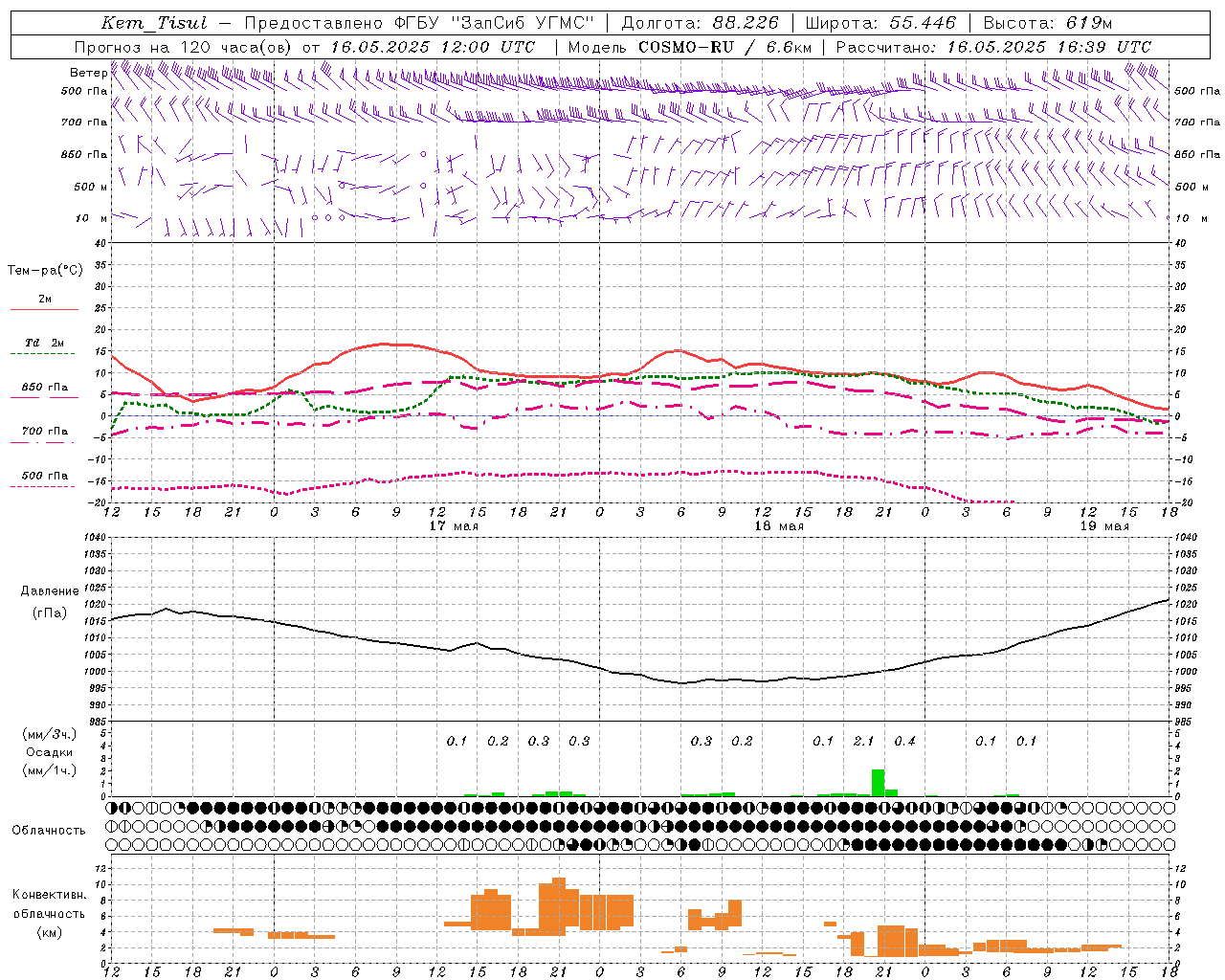Image resolution: width=1225 pixels, height=980 pixels.
Task: Click the station name Kem_Tisul in header
Action: [153, 23]
